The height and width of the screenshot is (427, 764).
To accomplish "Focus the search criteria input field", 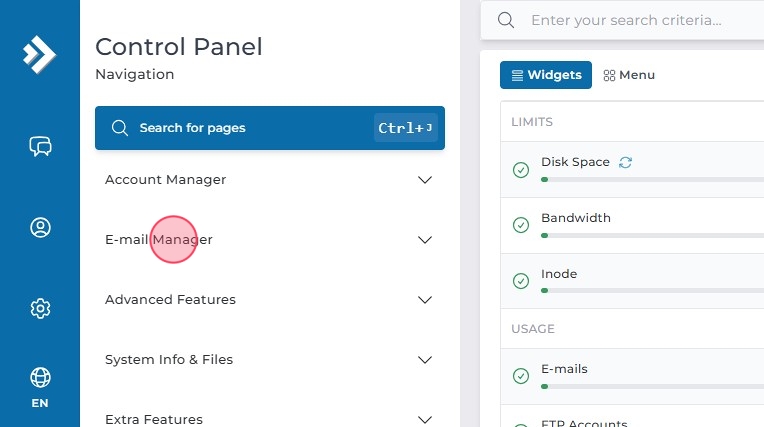I will (640, 20).
